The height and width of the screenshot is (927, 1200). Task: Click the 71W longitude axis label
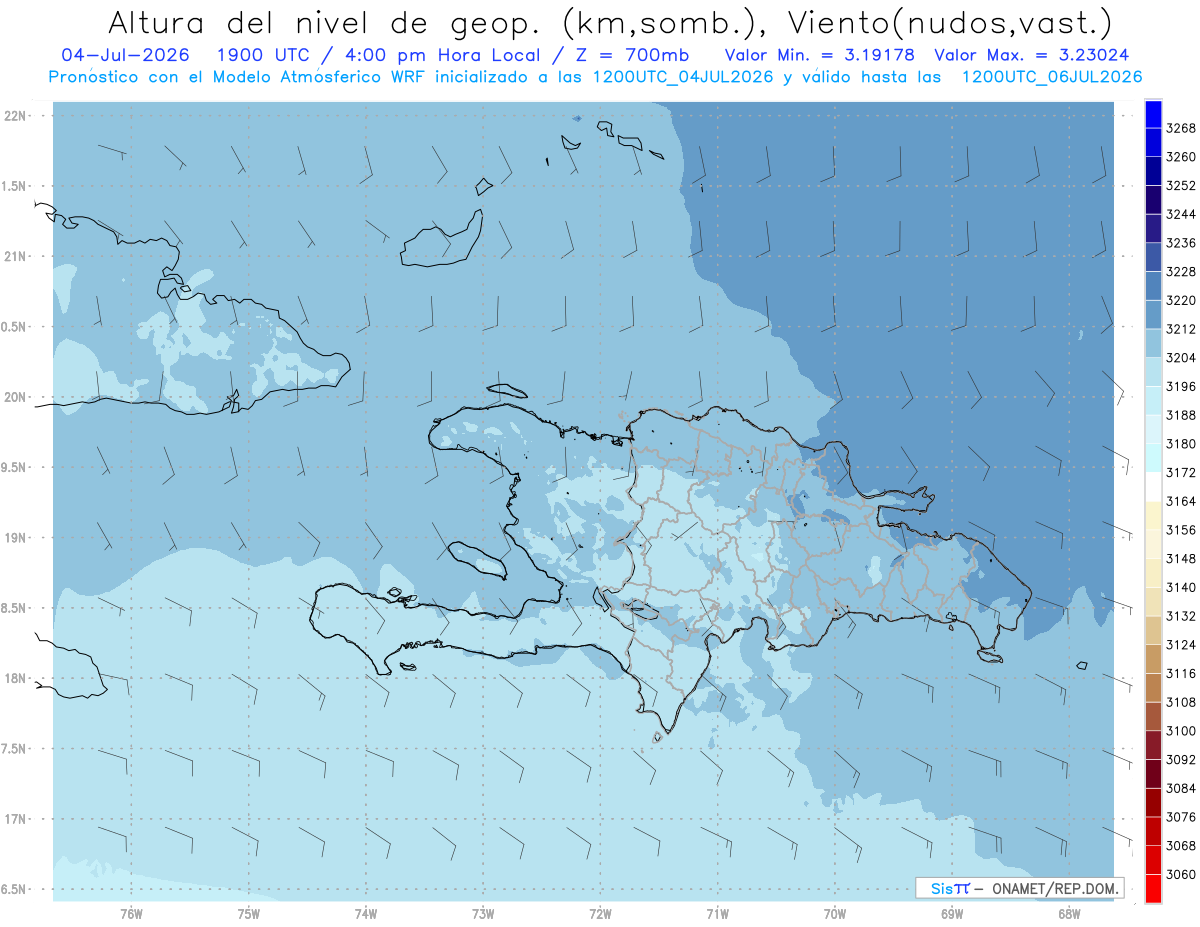[x=717, y=914]
